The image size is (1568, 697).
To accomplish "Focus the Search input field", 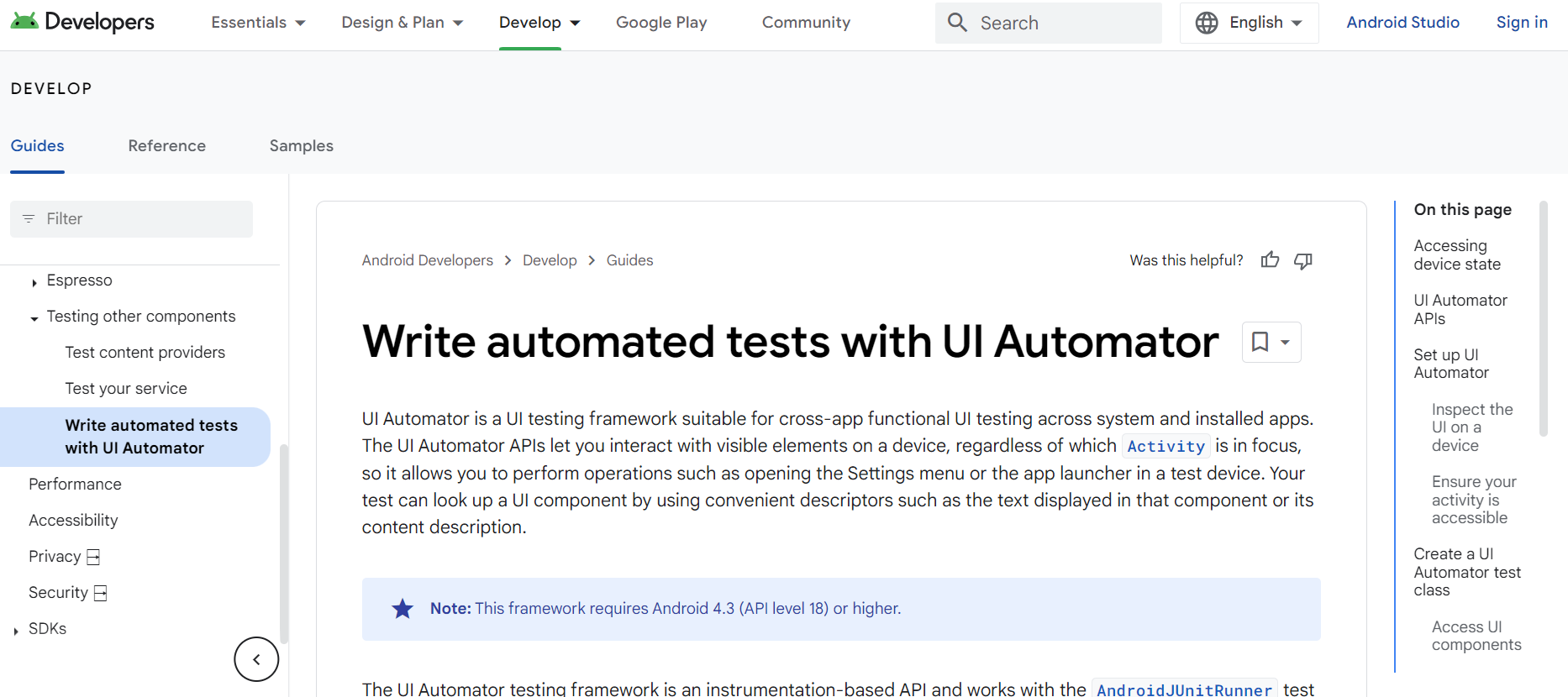I will [x=1049, y=23].
